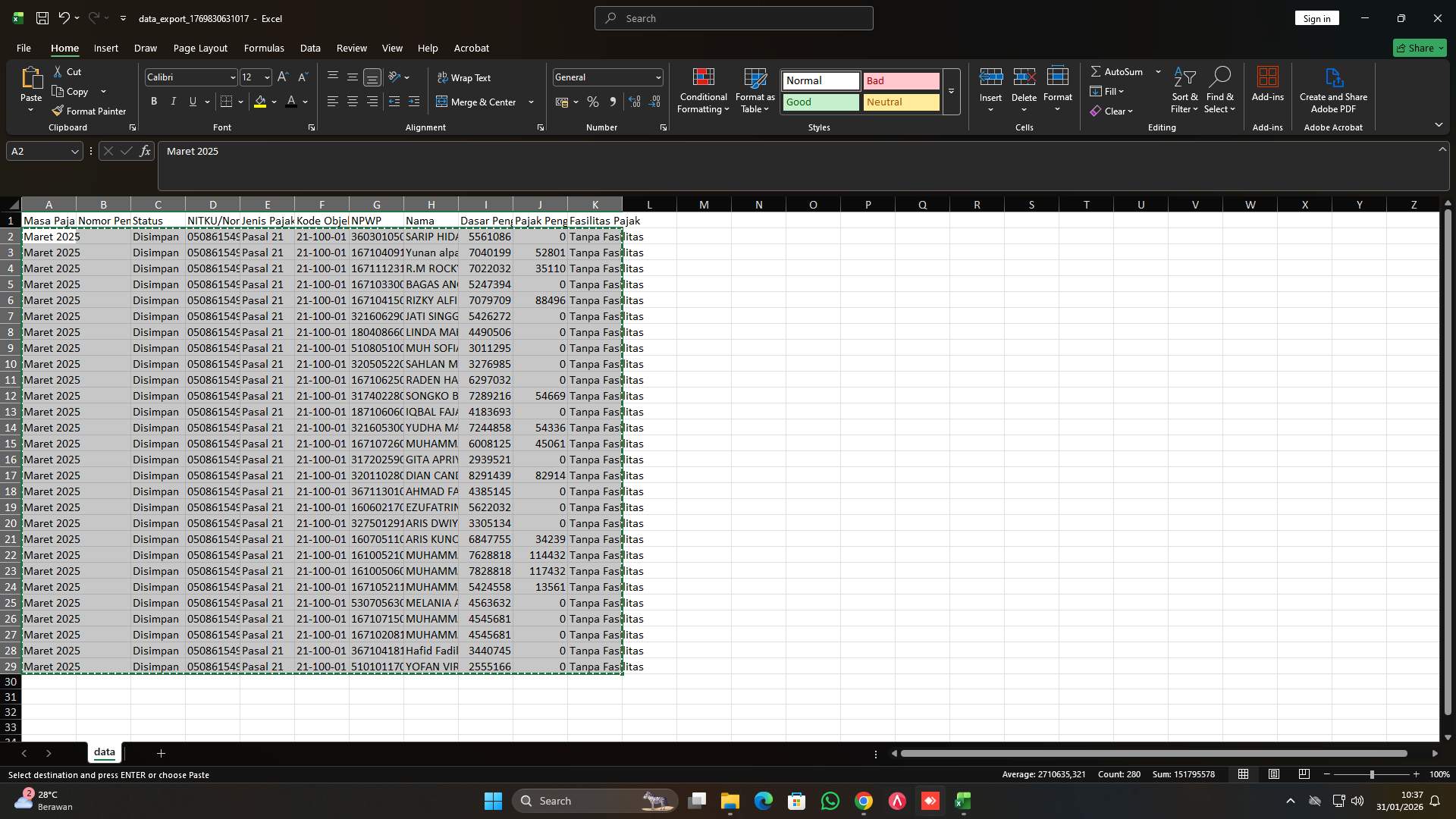The image size is (1456, 819).
Task: Click the Sign in button
Action: pos(1316,17)
